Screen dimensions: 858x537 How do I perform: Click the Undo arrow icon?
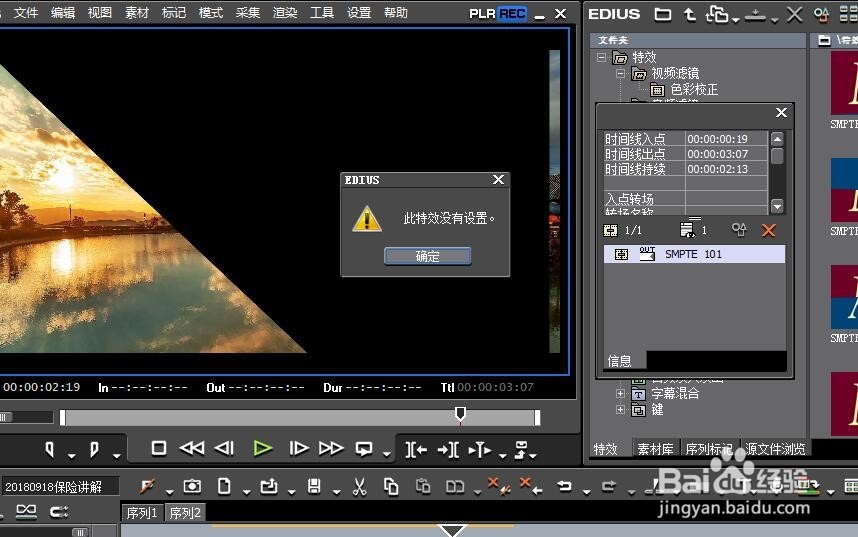coord(564,486)
